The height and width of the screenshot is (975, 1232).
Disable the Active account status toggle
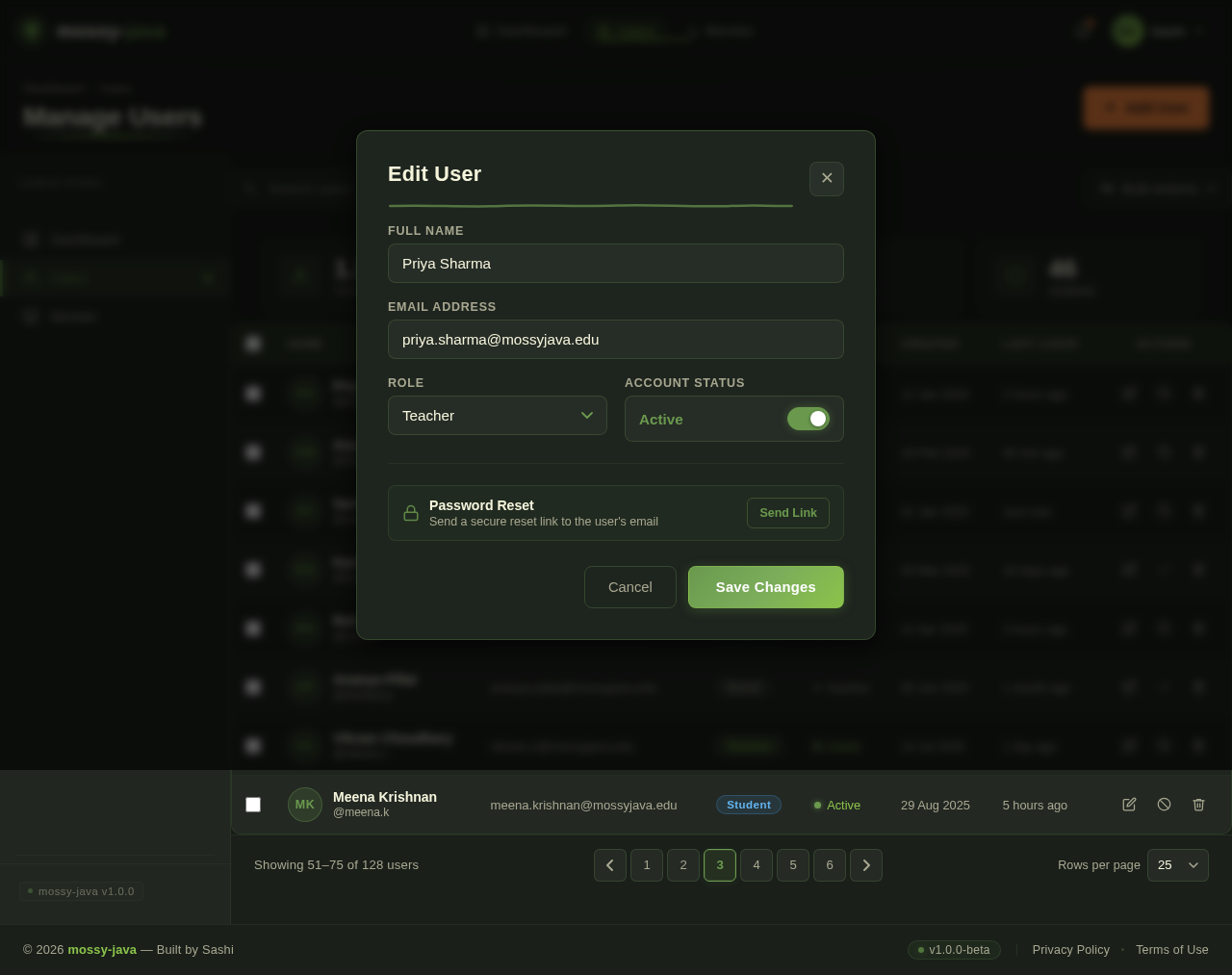coord(808,419)
